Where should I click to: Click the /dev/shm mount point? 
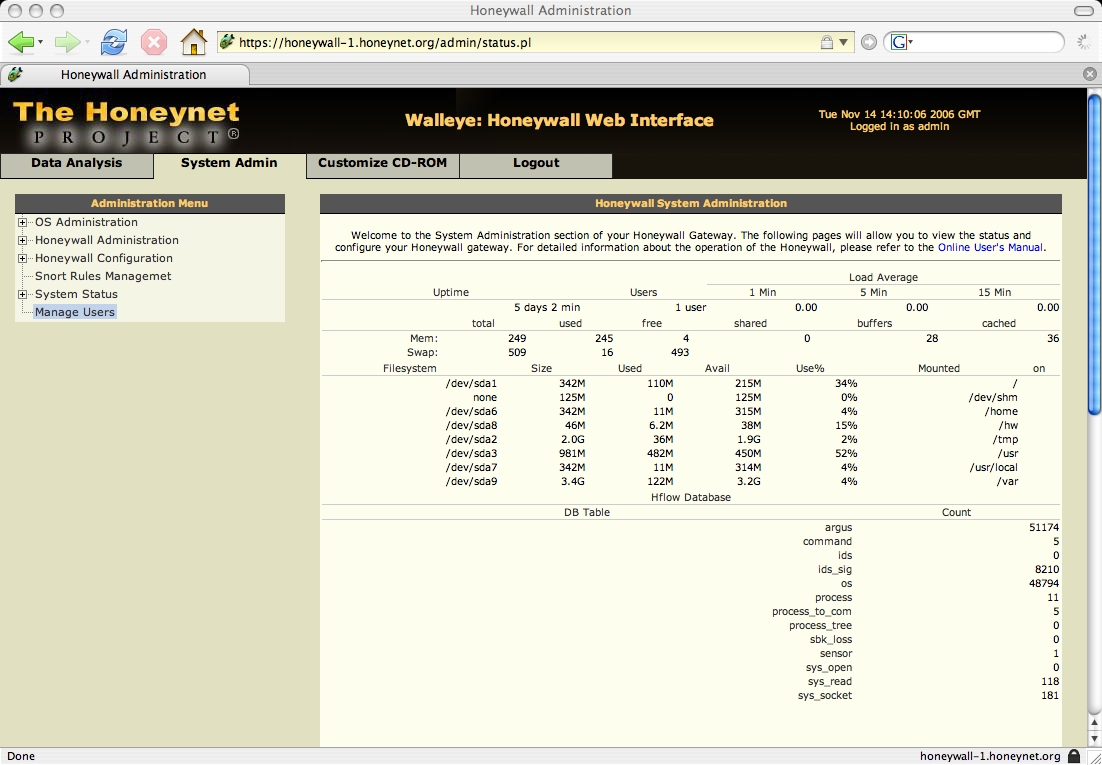[992, 397]
